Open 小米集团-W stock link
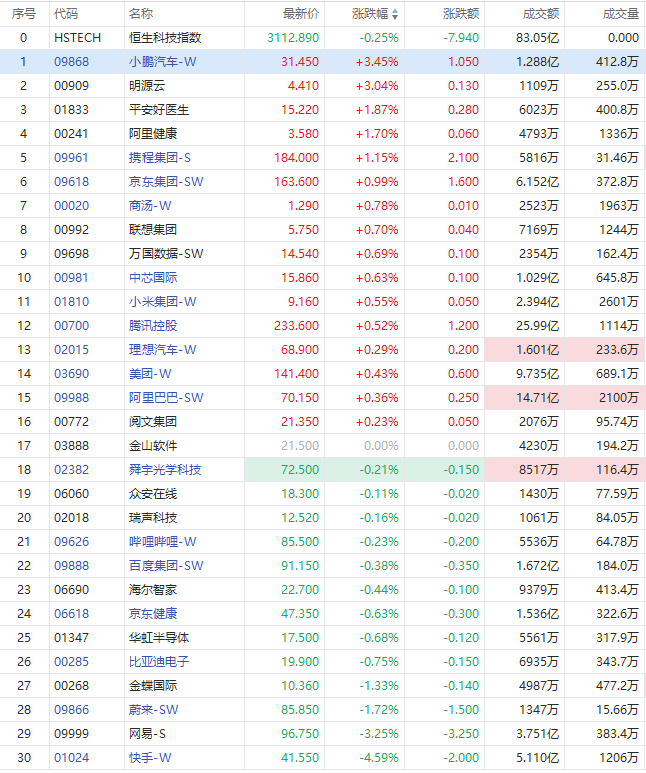Screen dimensions: 646x773 (163, 302)
